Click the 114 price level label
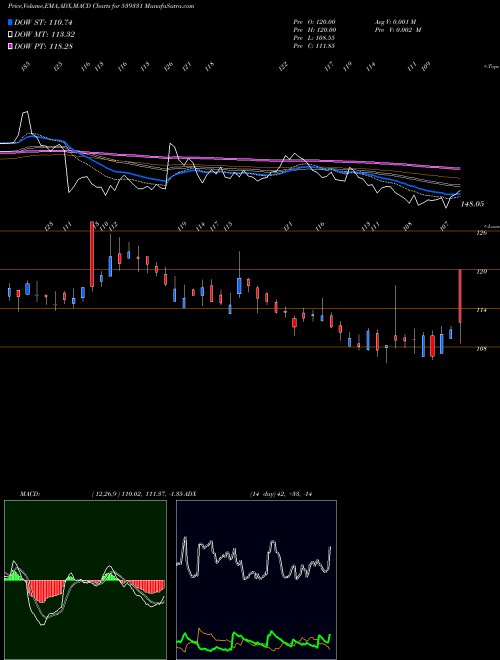Screen dimensions: 500x660 (x=481, y=310)
